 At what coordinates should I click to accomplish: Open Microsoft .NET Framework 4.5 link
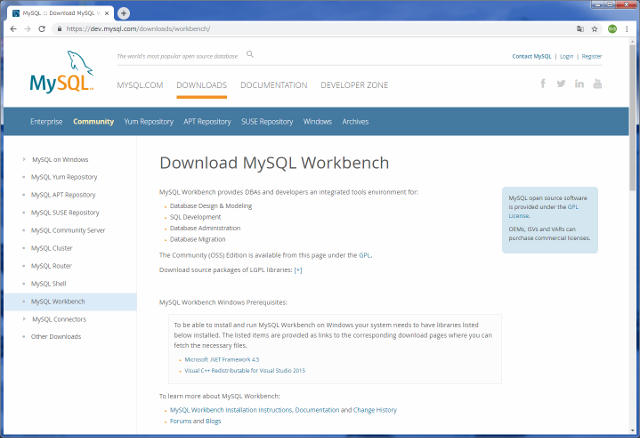pyautogui.click(x=220, y=358)
